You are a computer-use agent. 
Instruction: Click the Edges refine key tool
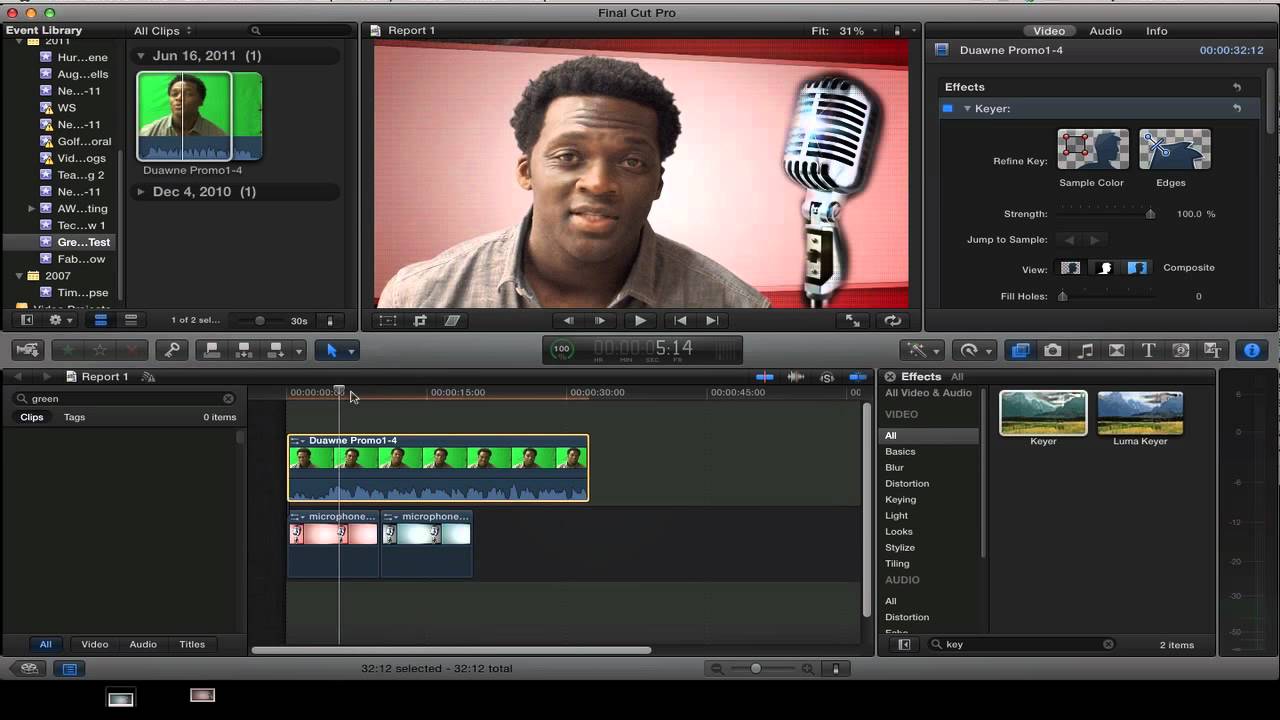click(1175, 150)
